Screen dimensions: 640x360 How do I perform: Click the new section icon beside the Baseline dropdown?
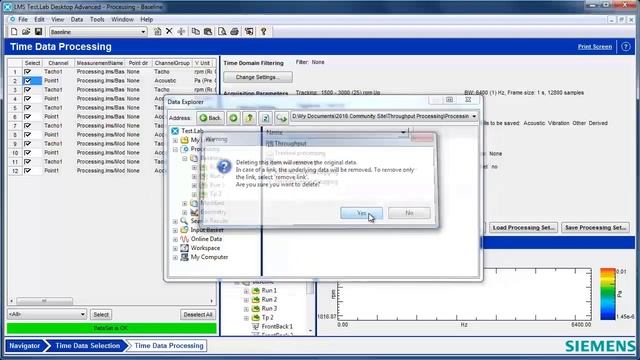pos(158,31)
